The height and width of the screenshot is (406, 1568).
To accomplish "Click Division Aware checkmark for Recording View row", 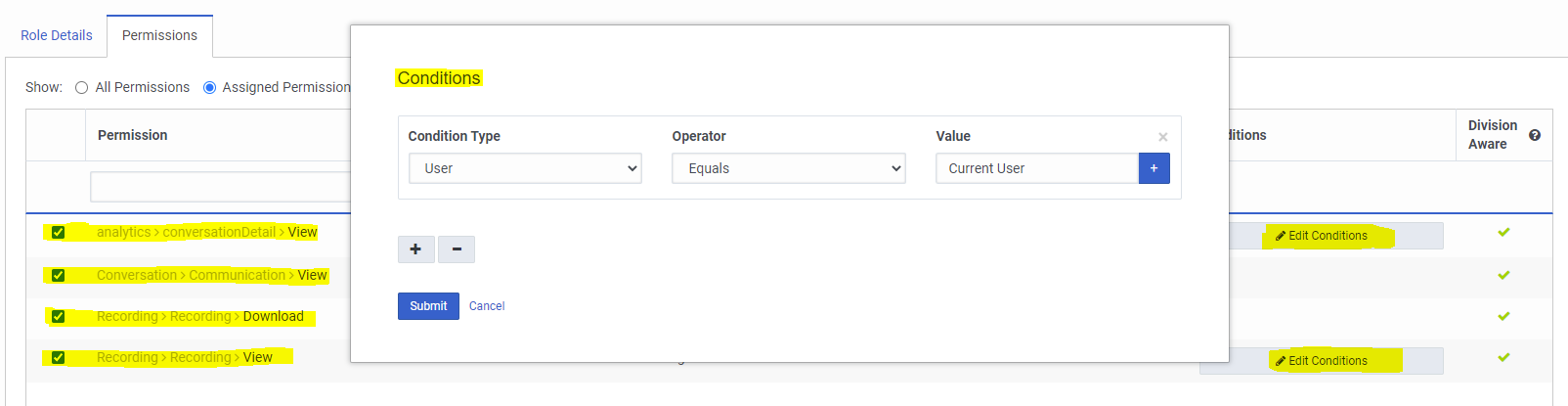I will pyautogui.click(x=1503, y=357).
